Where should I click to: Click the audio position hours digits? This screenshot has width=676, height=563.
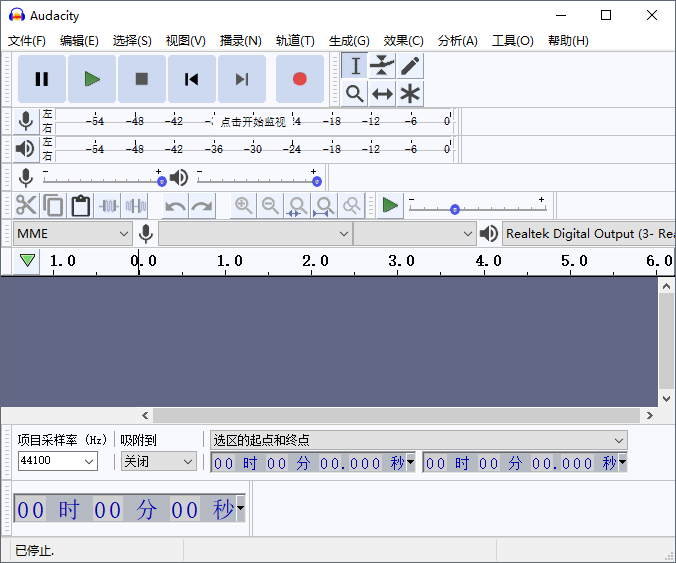point(31,510)
